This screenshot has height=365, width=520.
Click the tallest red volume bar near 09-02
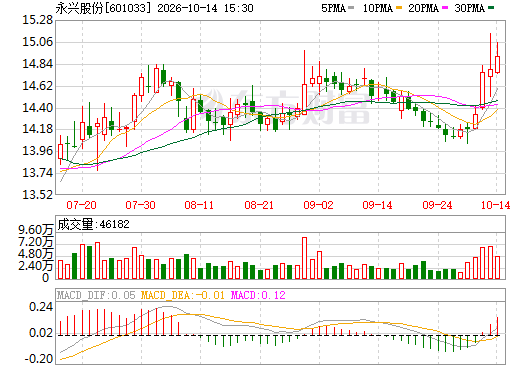tap(304, 258)
